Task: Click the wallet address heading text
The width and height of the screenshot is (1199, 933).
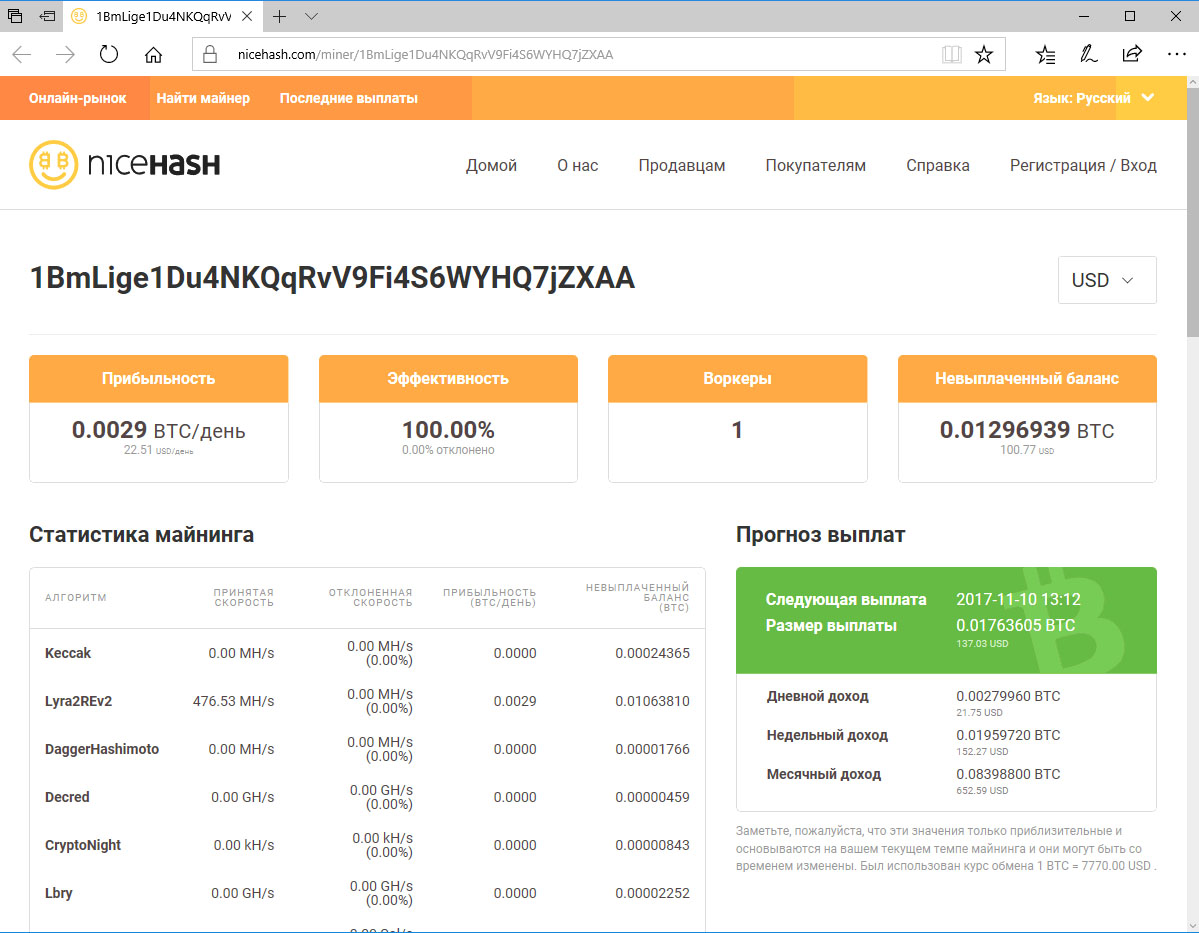Action: point(332,278)
